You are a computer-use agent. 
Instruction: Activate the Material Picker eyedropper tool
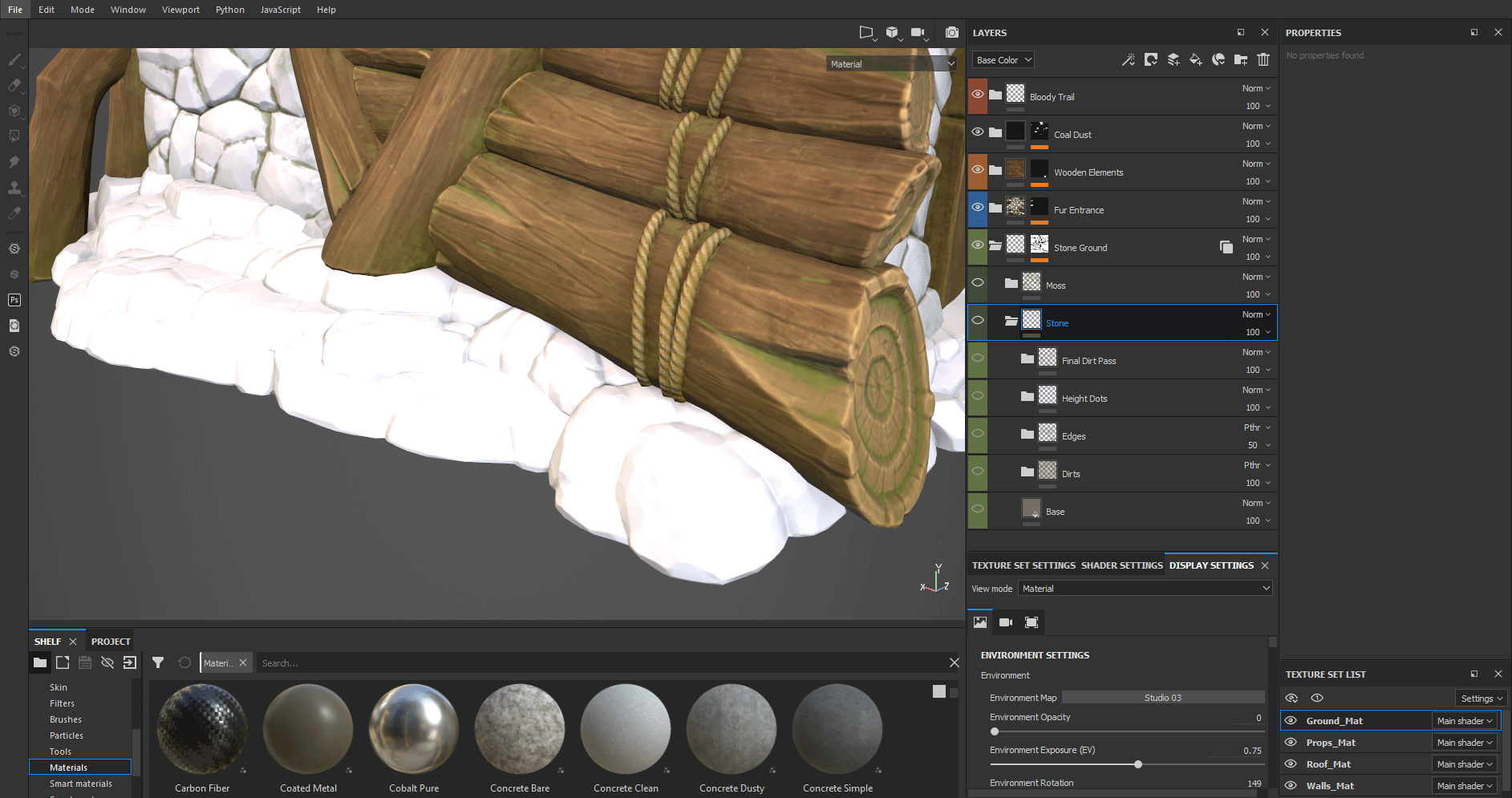[14, 213]
